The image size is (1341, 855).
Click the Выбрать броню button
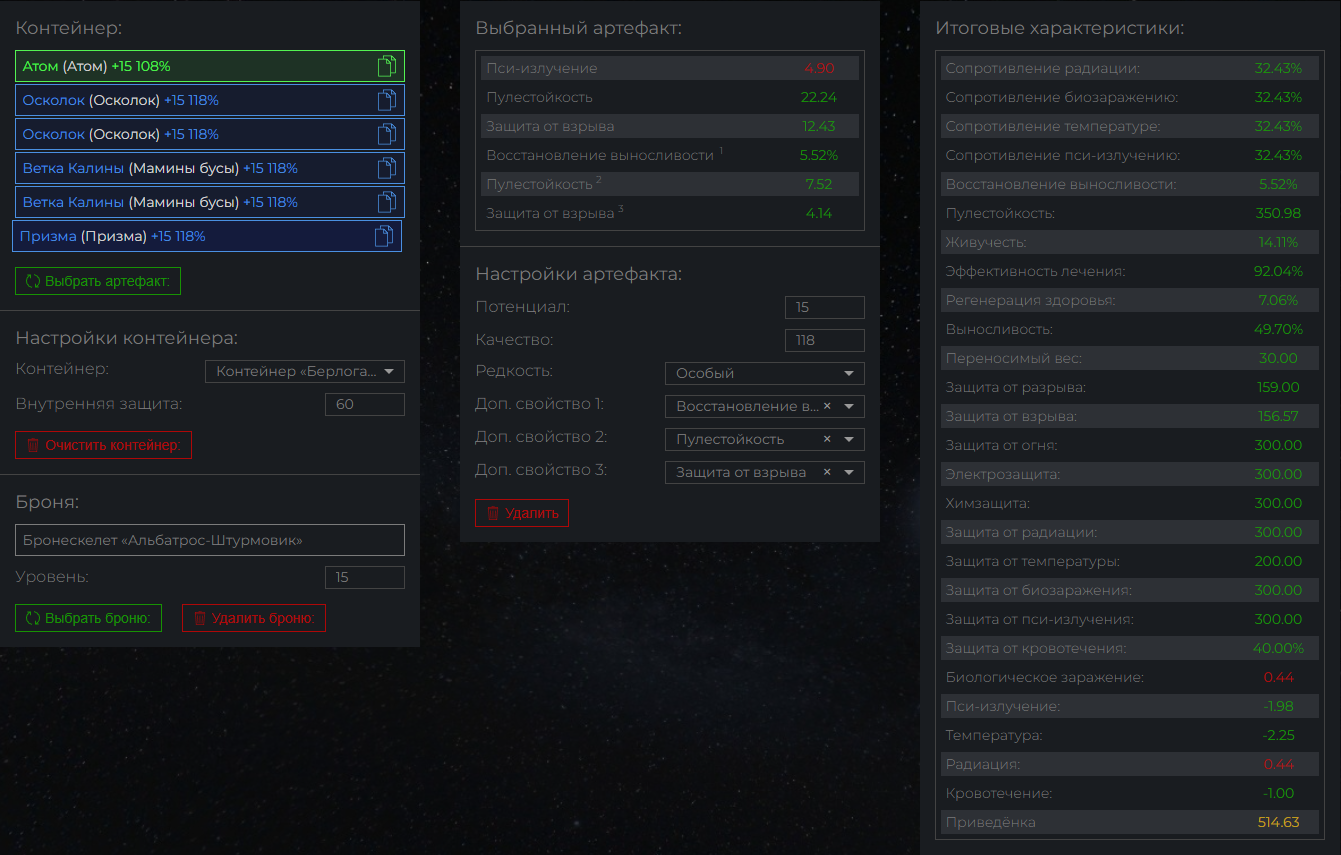88,618
